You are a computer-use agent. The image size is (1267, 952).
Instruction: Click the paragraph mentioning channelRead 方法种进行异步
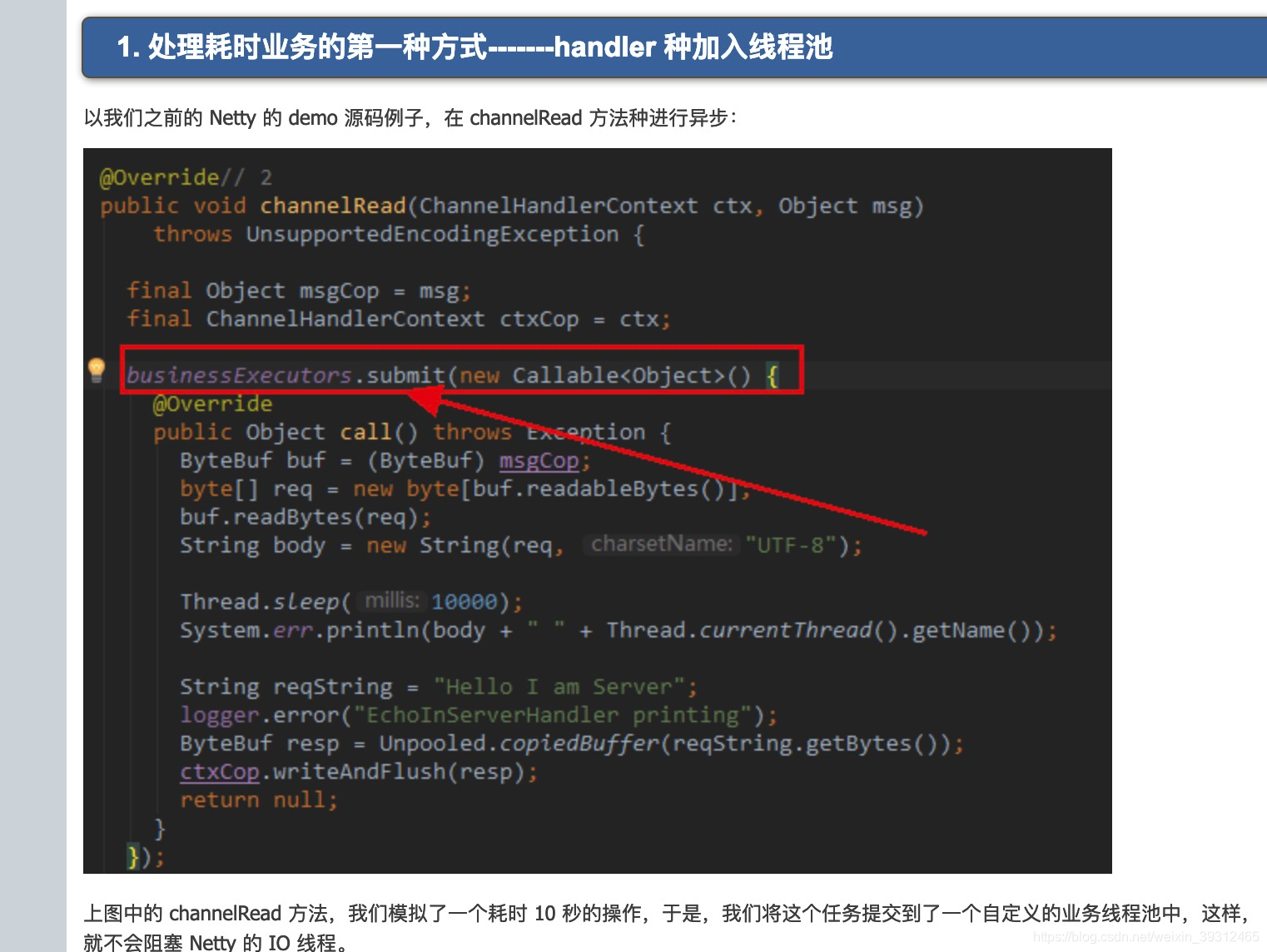coord(410,118)
